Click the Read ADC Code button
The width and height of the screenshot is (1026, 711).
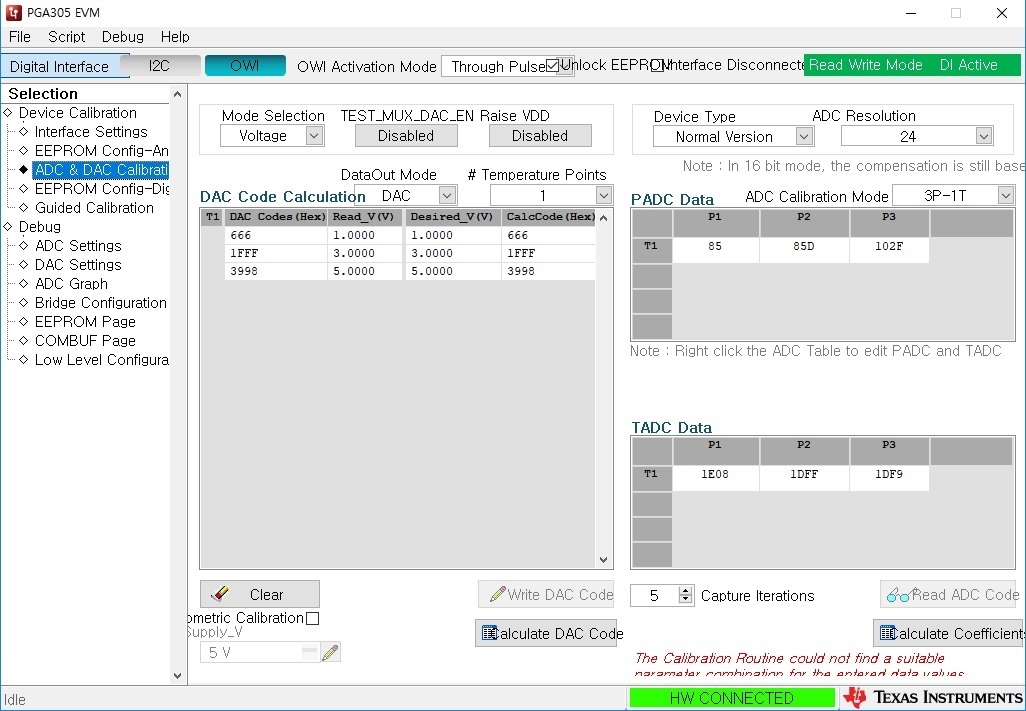pyautogui.click(x=947, y=594)
